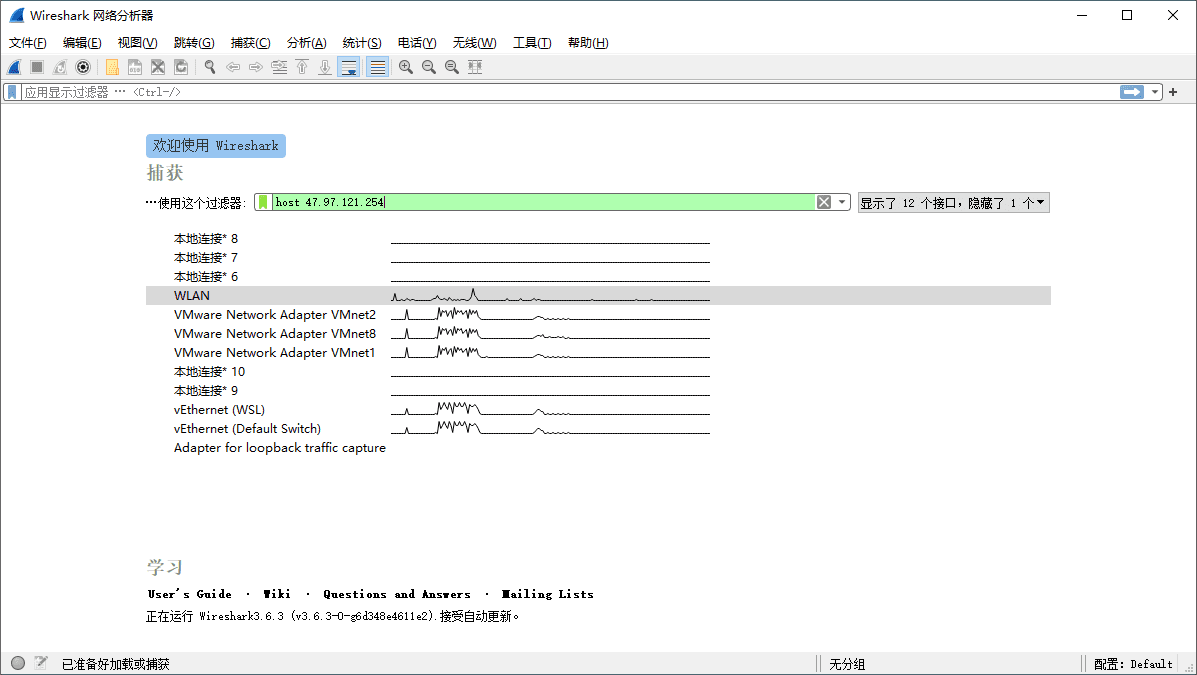Open the capture filter history dropdown arrow
The height and width of the screenshot is (675, 1197).
click(840, 201)
